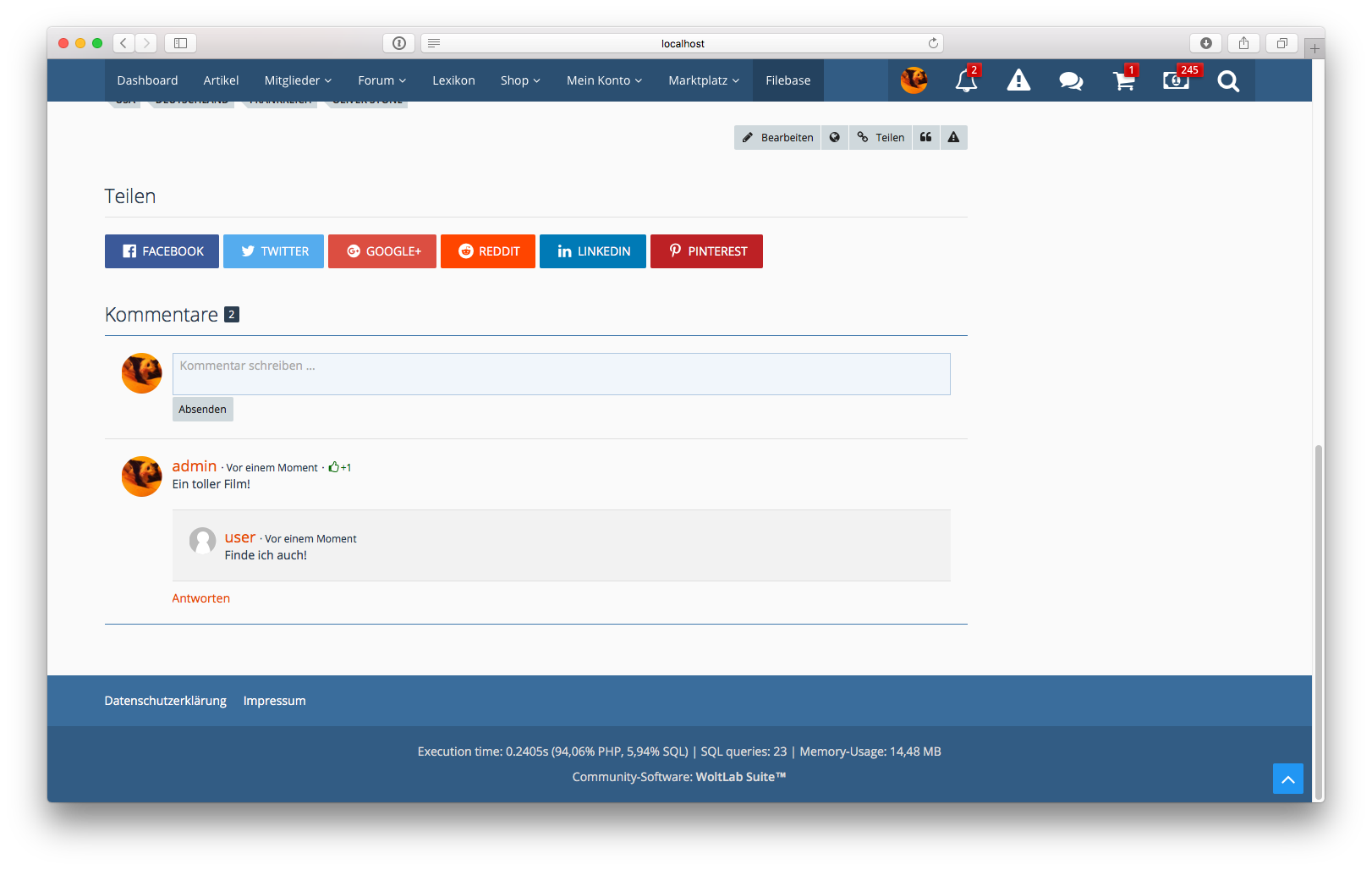
Task: Go to the Dashboard menu item
Action: (x=147, y=80)
